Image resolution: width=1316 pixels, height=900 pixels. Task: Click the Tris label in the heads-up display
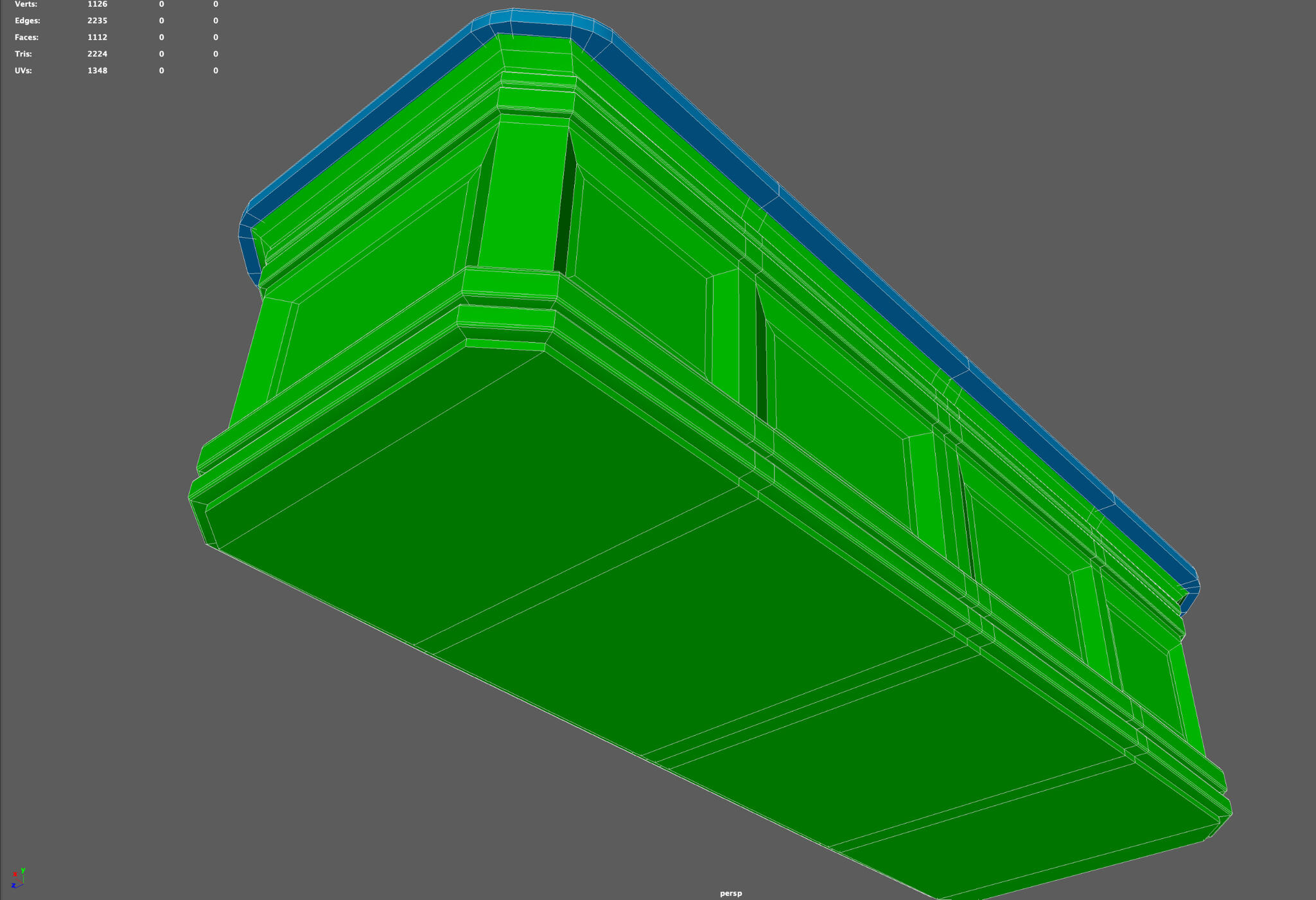pyautogui.click(x=22, y=54)
